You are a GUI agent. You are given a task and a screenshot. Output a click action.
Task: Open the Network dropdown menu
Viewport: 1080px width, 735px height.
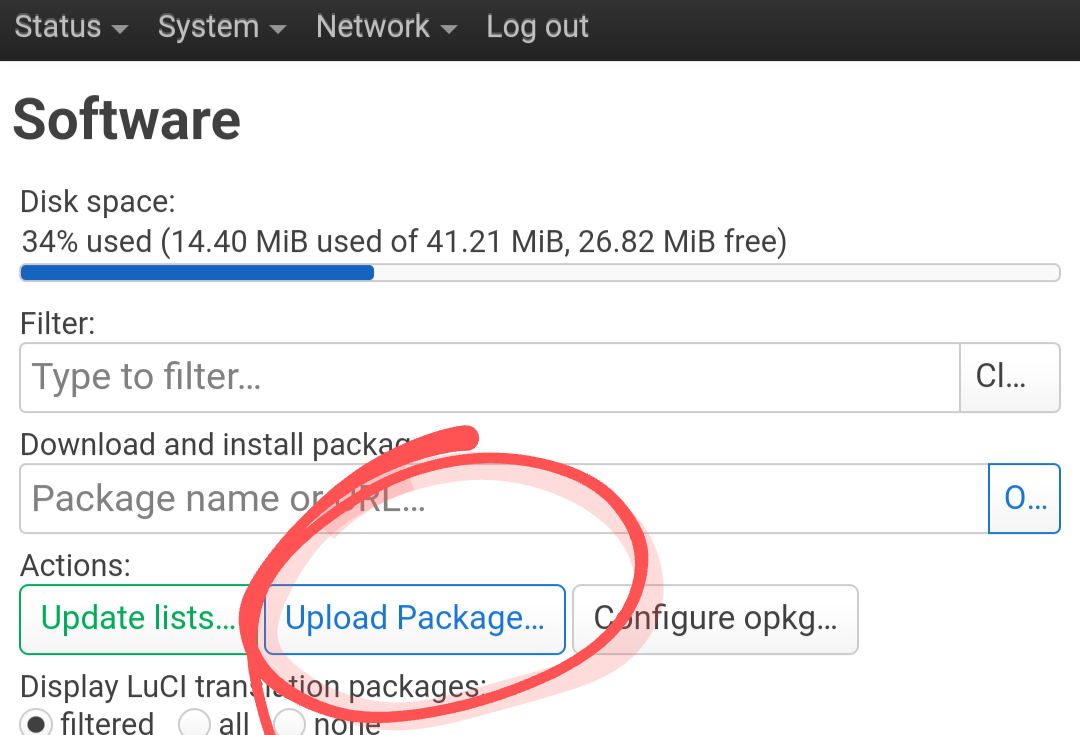[x=386, y=27]
